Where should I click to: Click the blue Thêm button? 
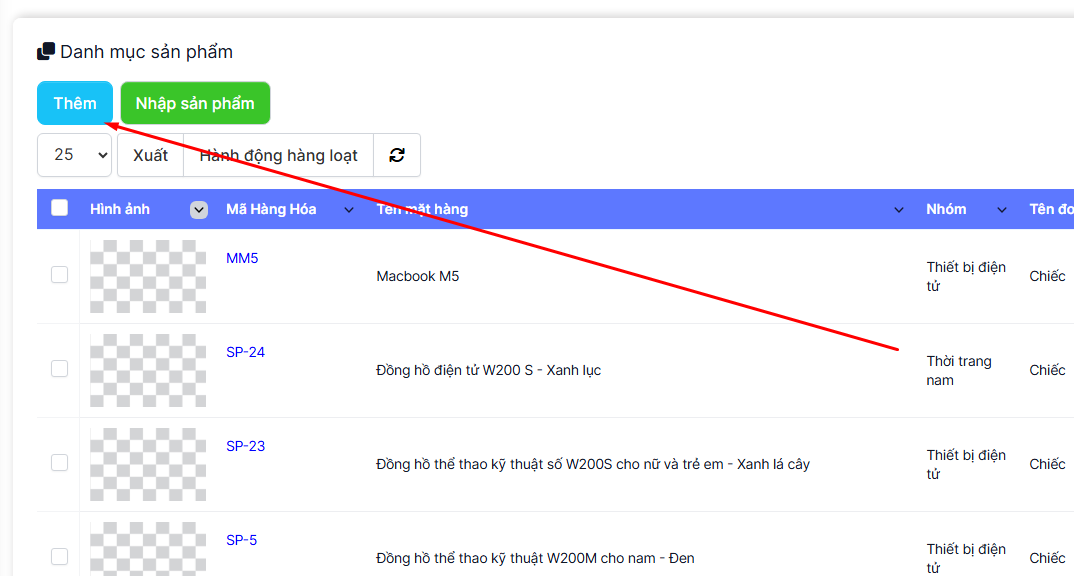pyautogui.click(x=75, y=103)
